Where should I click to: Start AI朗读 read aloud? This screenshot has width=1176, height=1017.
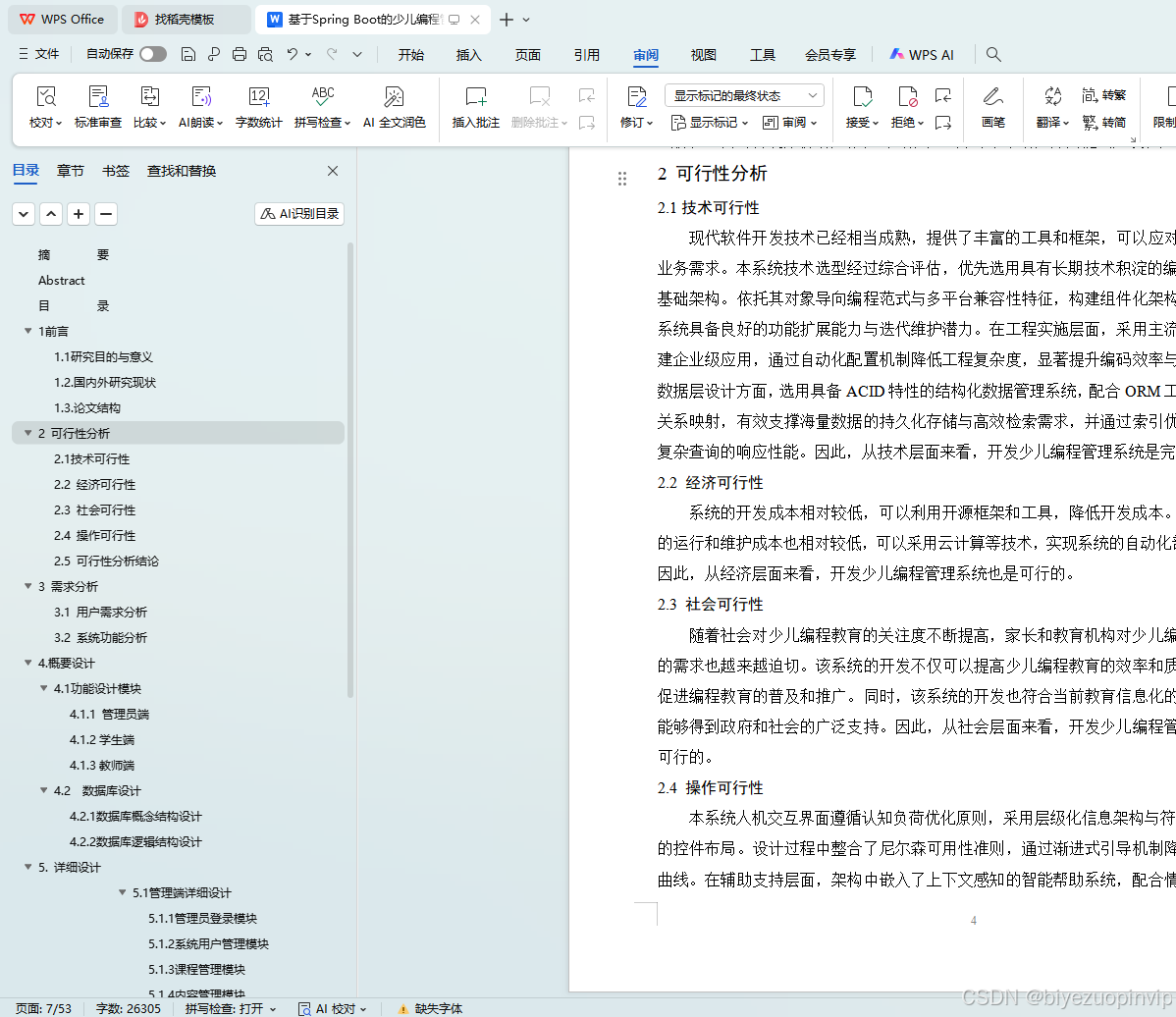[201, 106]
